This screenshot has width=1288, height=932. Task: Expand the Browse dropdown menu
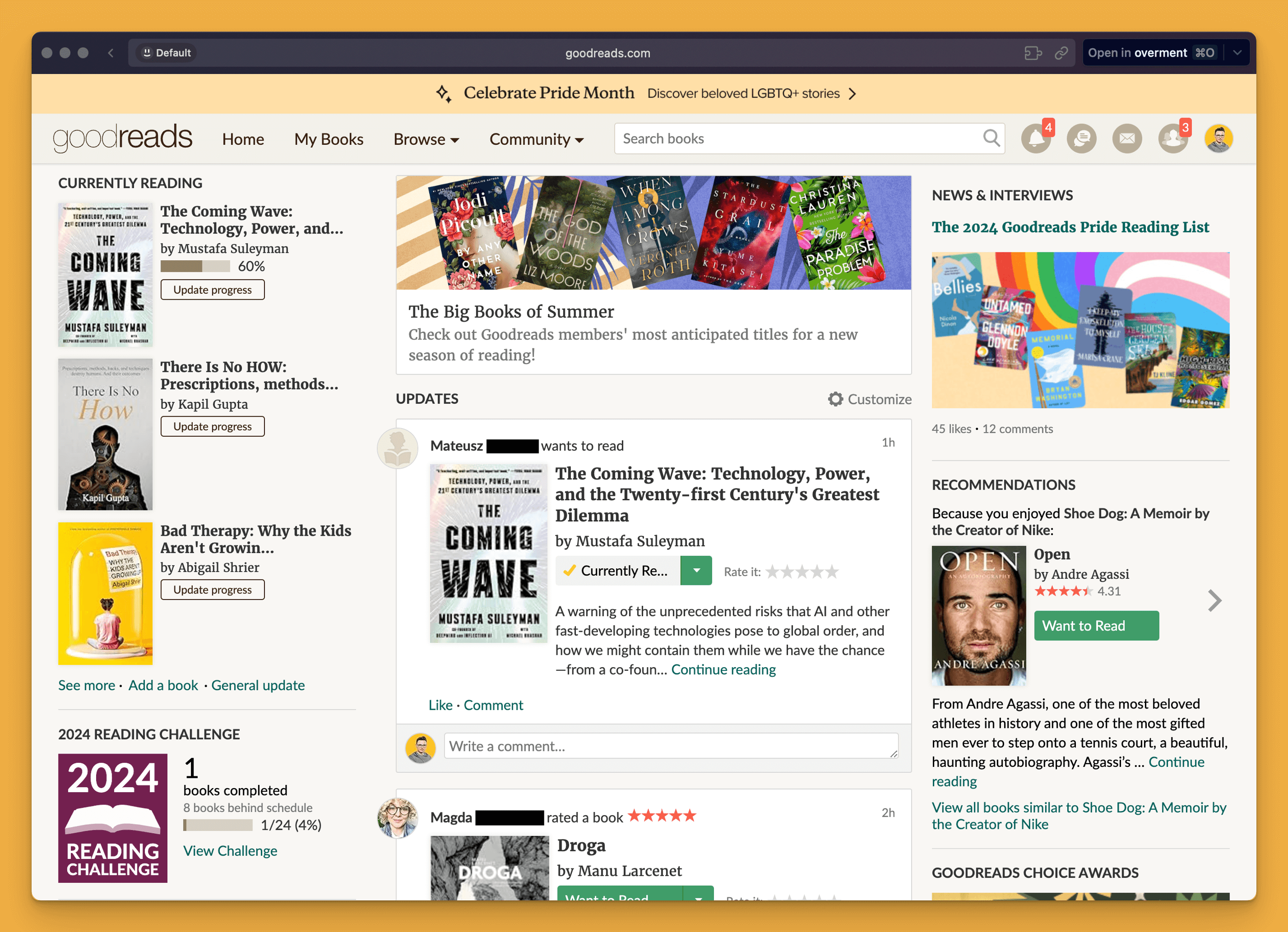point(426,139)
